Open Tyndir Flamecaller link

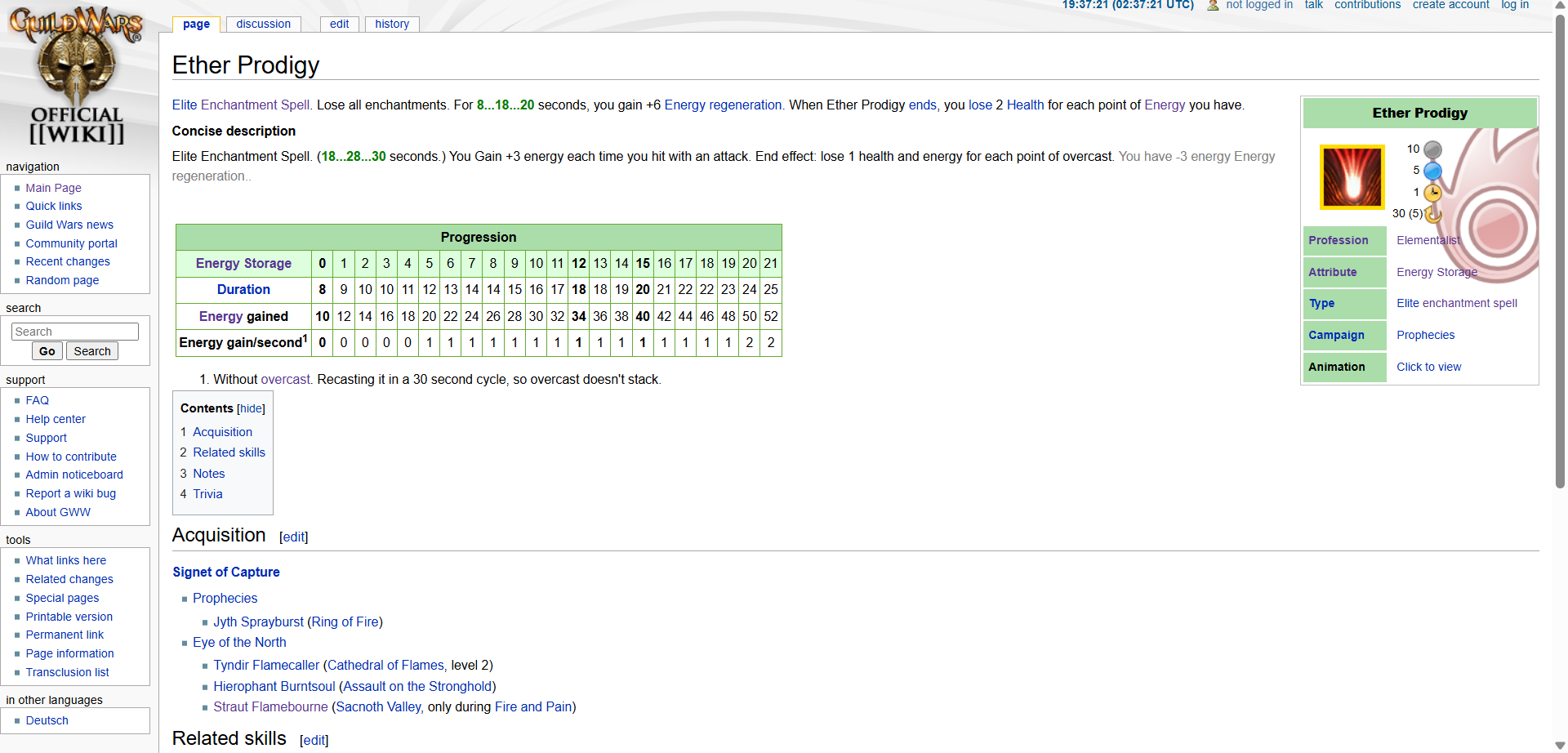(x=266, y=665)
